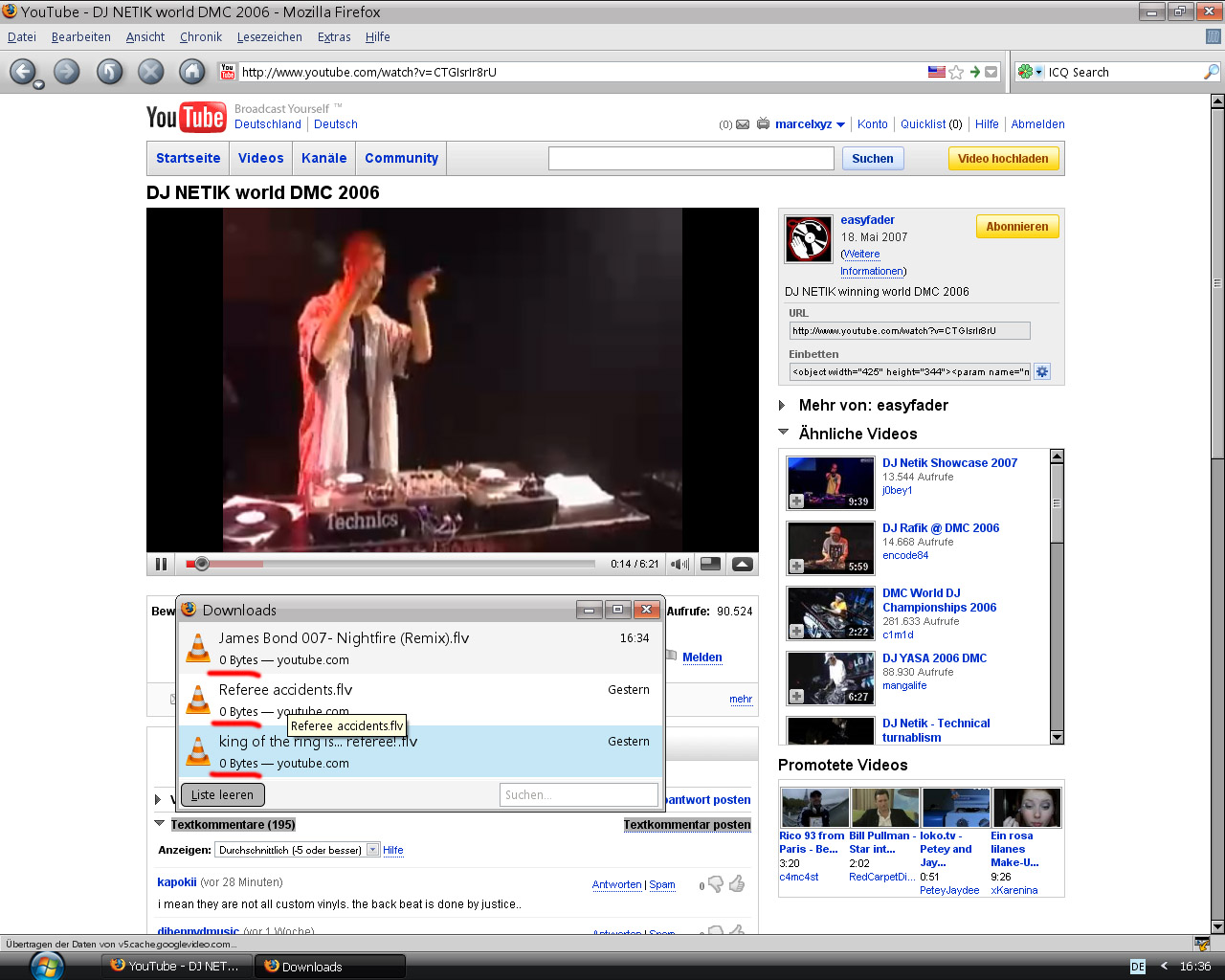Add DJ Netik Showcase 2007 to Quicklist

coord(796,501)
